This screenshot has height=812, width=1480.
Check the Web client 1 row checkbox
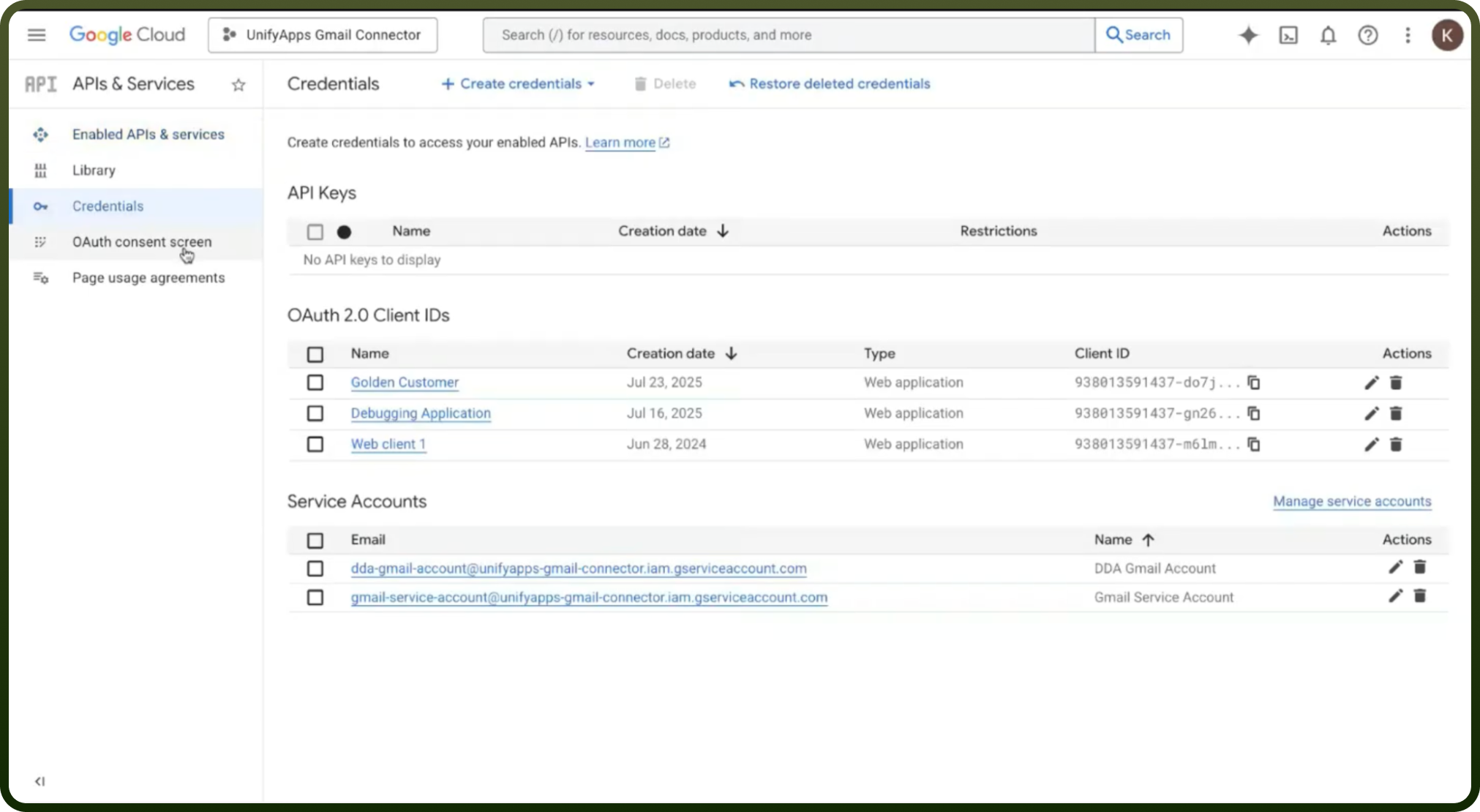coord(315,444)
